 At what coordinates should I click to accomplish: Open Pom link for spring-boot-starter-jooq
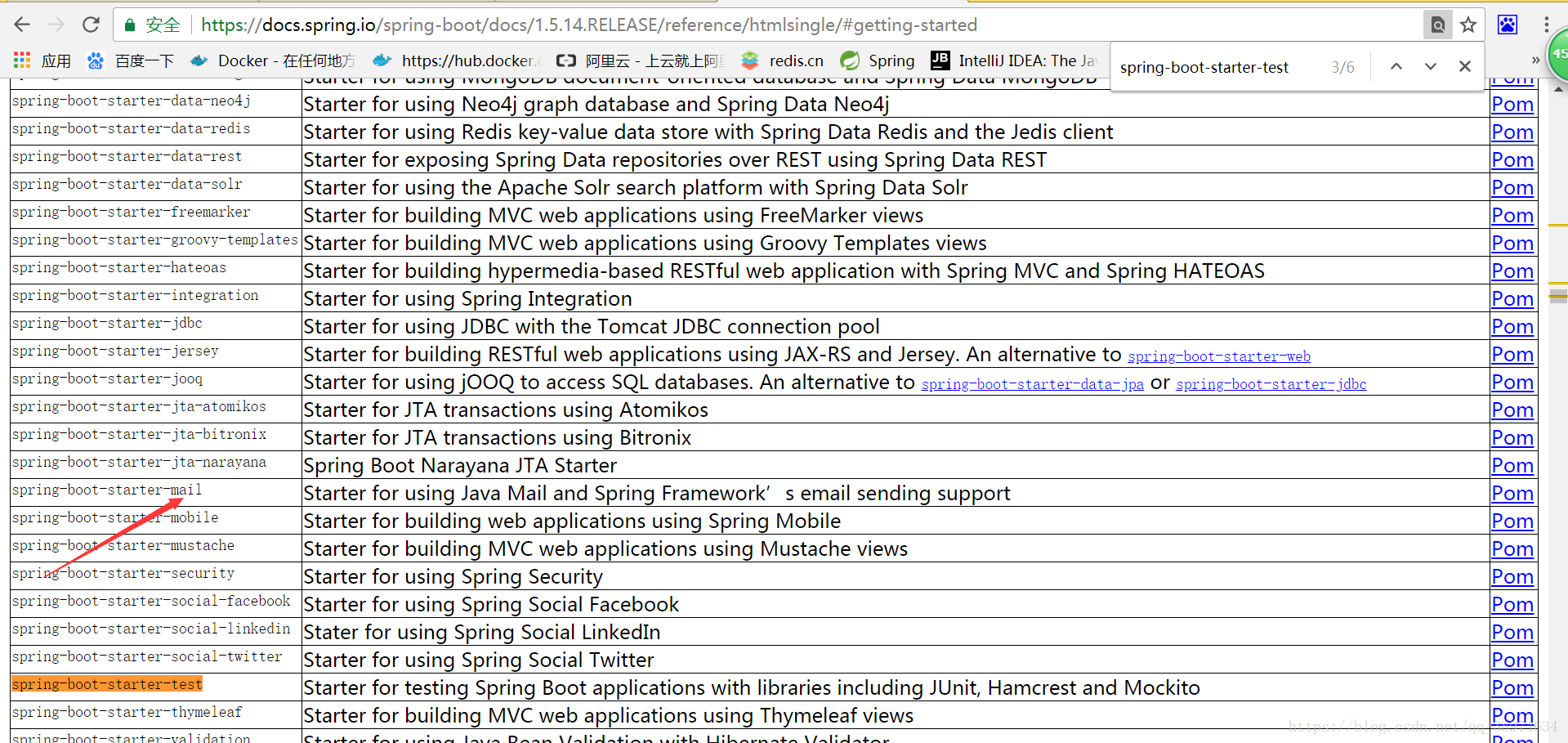click(1512, 383)
